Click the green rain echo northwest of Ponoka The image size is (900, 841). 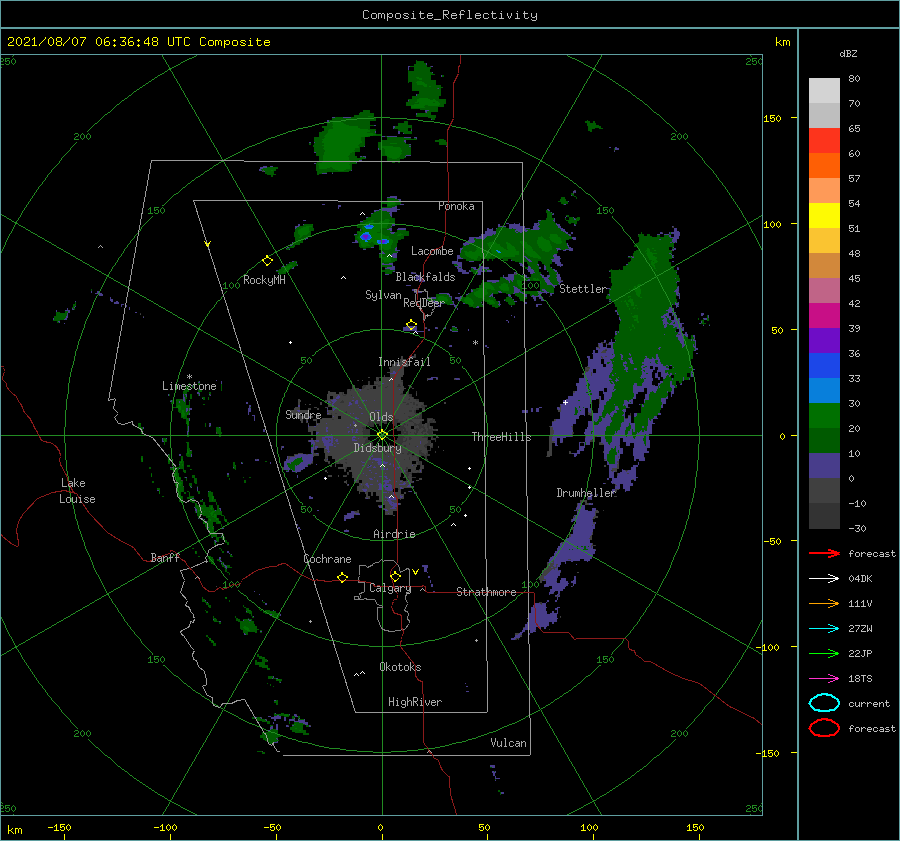pos(342,143)
